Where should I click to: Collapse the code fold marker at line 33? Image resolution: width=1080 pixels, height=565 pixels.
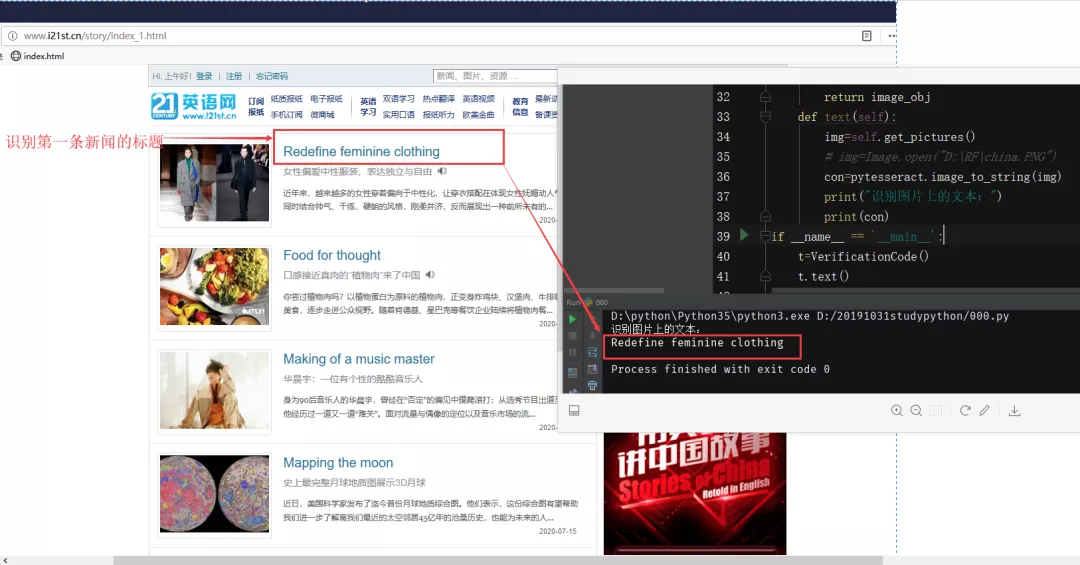point(765,117)
